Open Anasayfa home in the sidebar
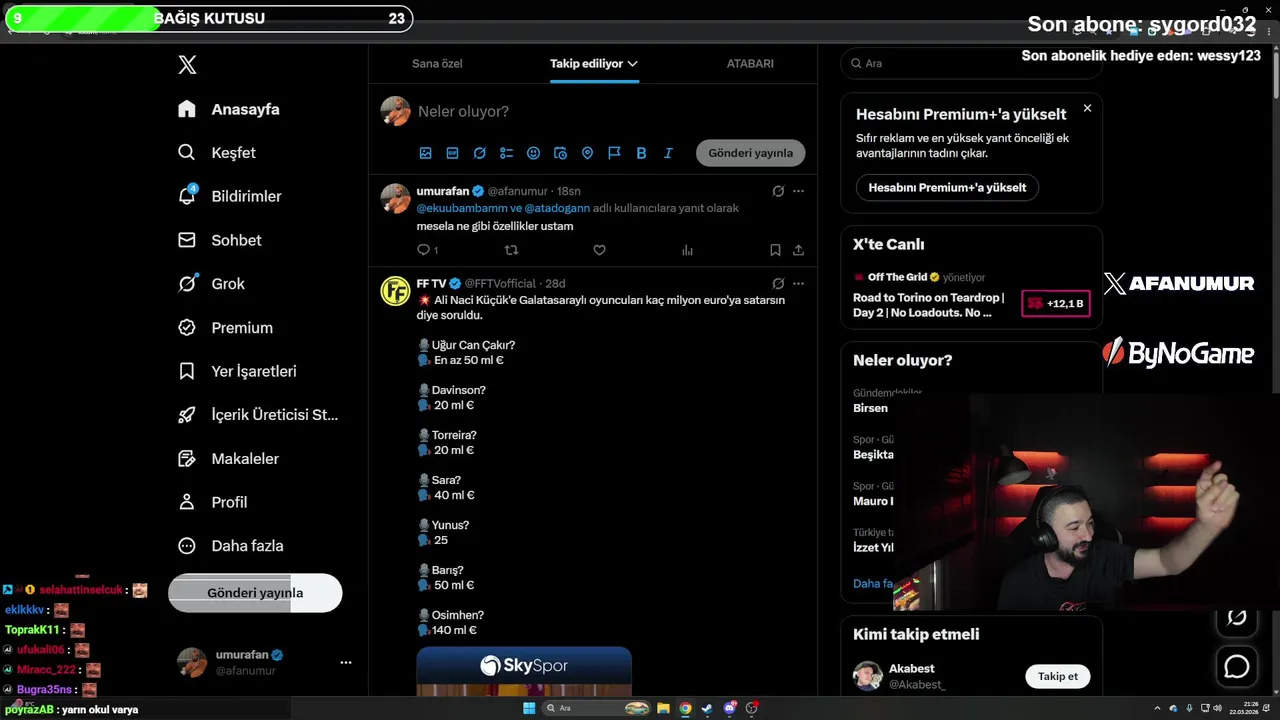The width and height of the screenshot is (1280, 720). point(229,109)
